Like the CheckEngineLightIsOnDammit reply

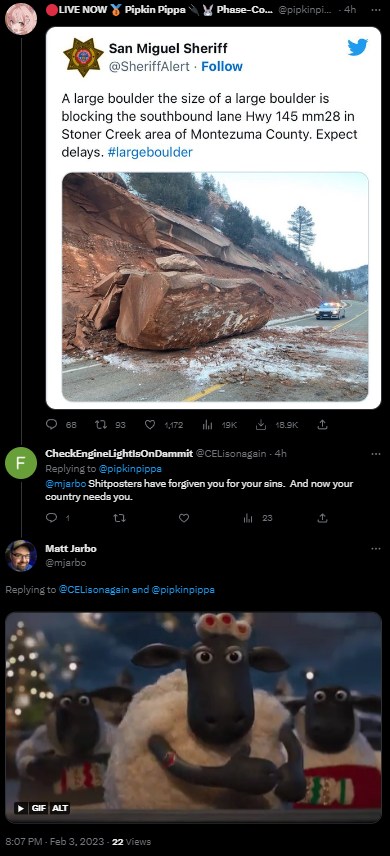click(x=184, y=518)
